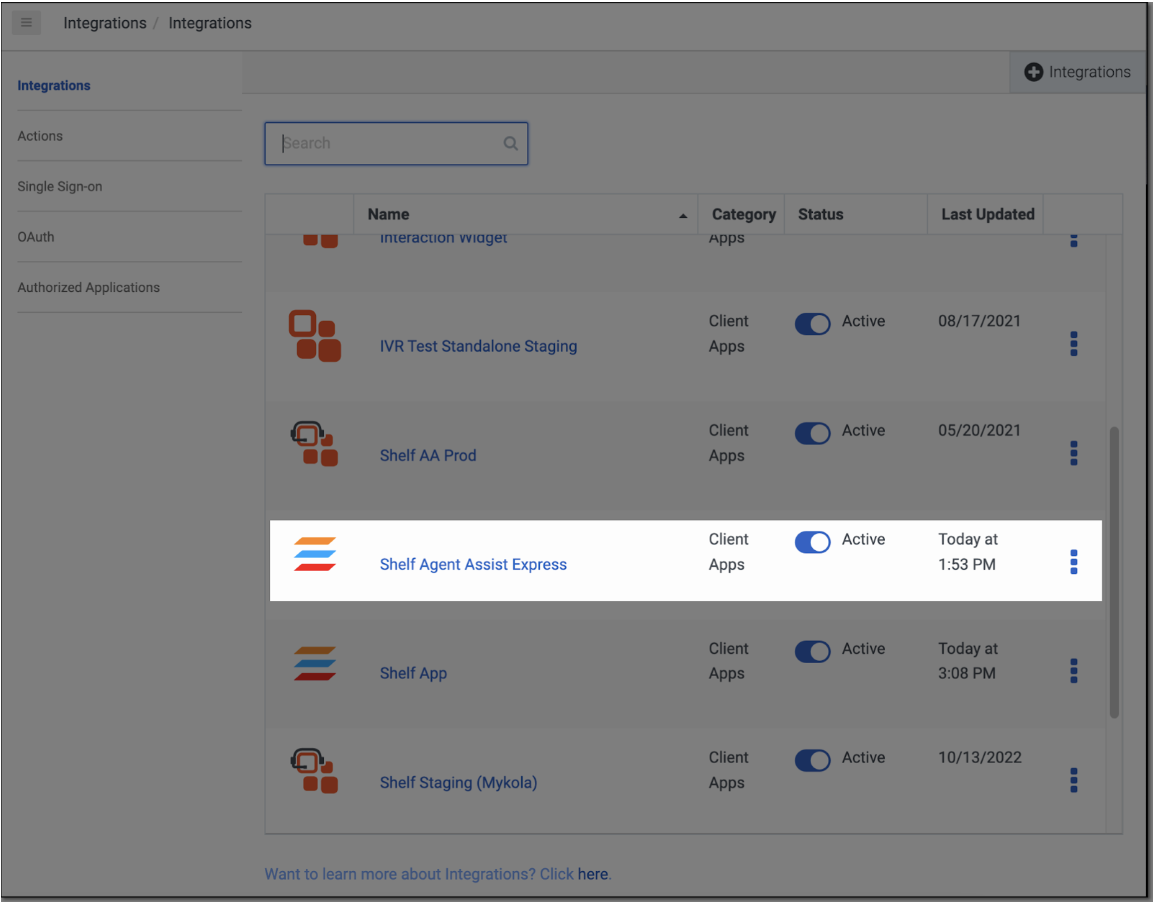Open the Actions sidebar section

click(x=40, y=136)
